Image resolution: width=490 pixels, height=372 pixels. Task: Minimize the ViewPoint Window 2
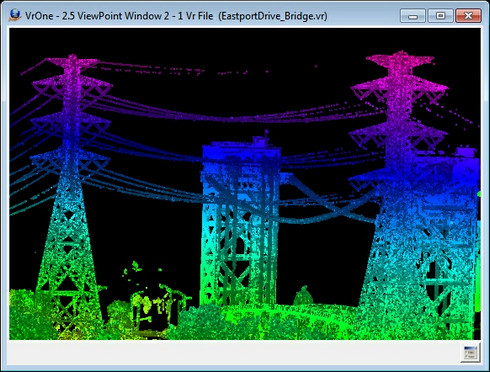[413, 16]
